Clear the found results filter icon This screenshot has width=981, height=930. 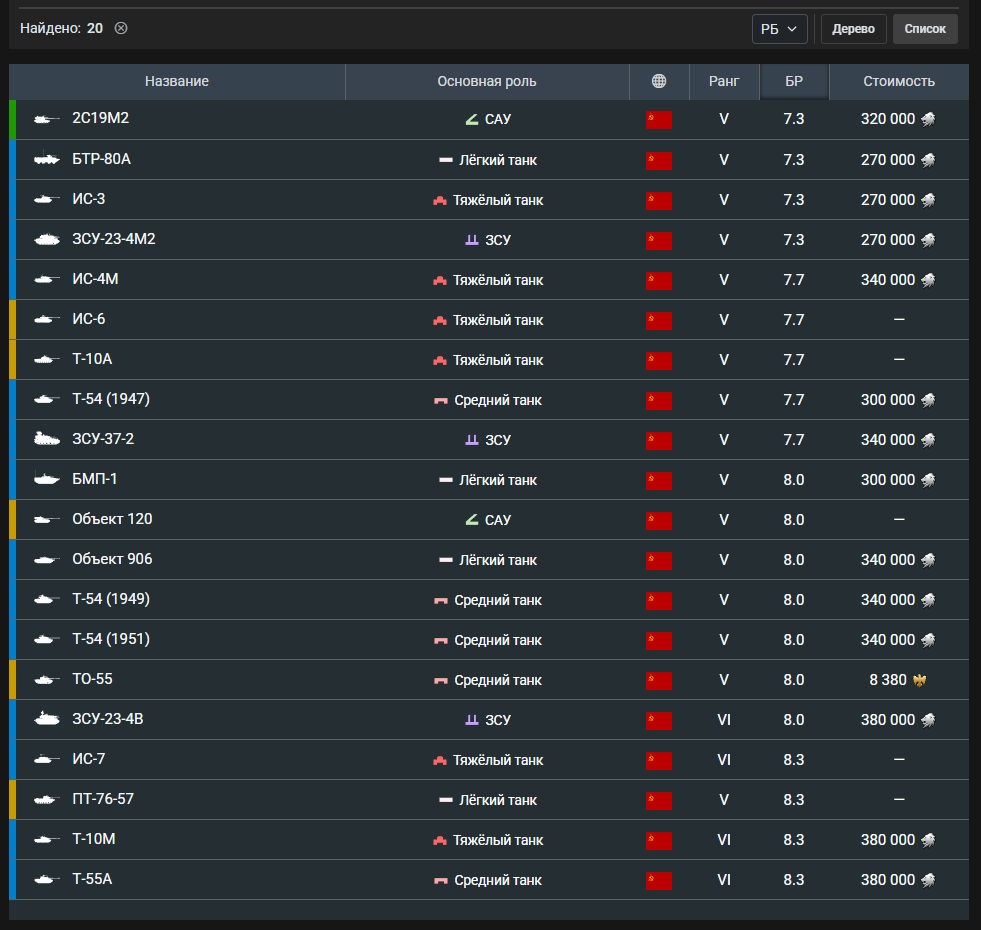(x=121, y=29)
